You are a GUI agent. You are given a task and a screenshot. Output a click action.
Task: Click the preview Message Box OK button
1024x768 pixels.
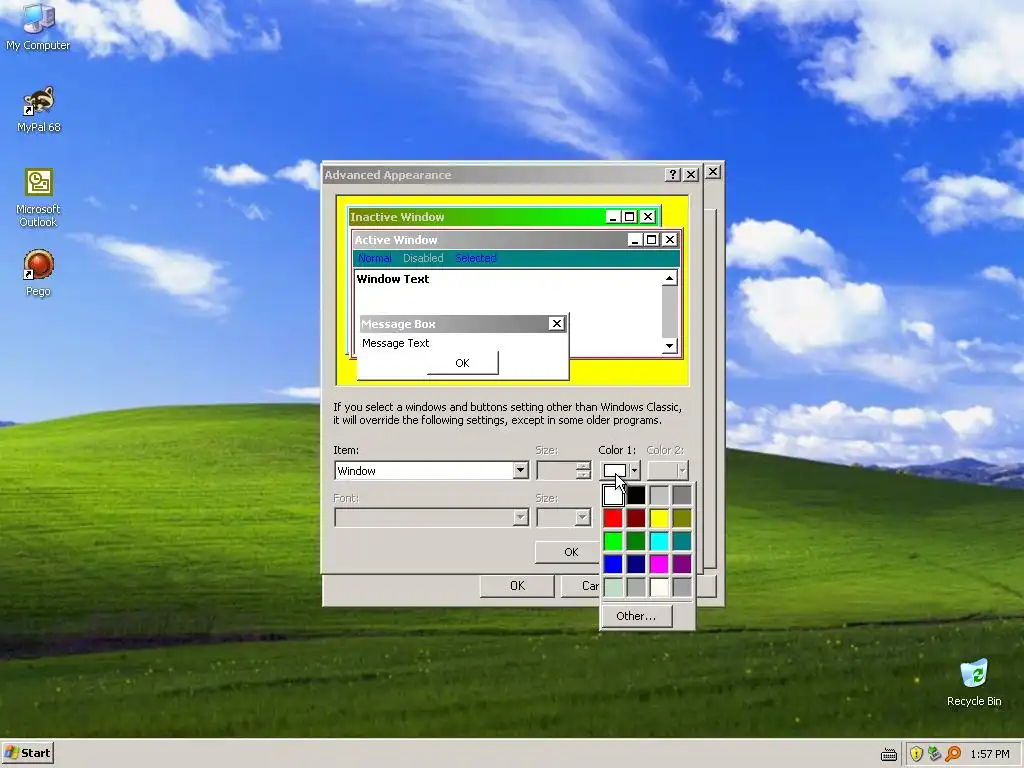point(462,363)
